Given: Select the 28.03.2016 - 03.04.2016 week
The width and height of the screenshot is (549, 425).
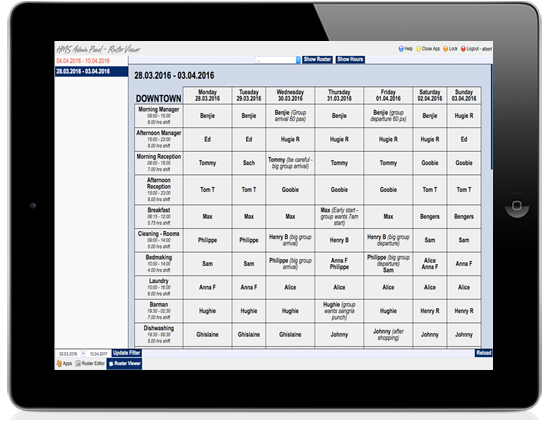Looking at the screenshot, I should (91, 71).
